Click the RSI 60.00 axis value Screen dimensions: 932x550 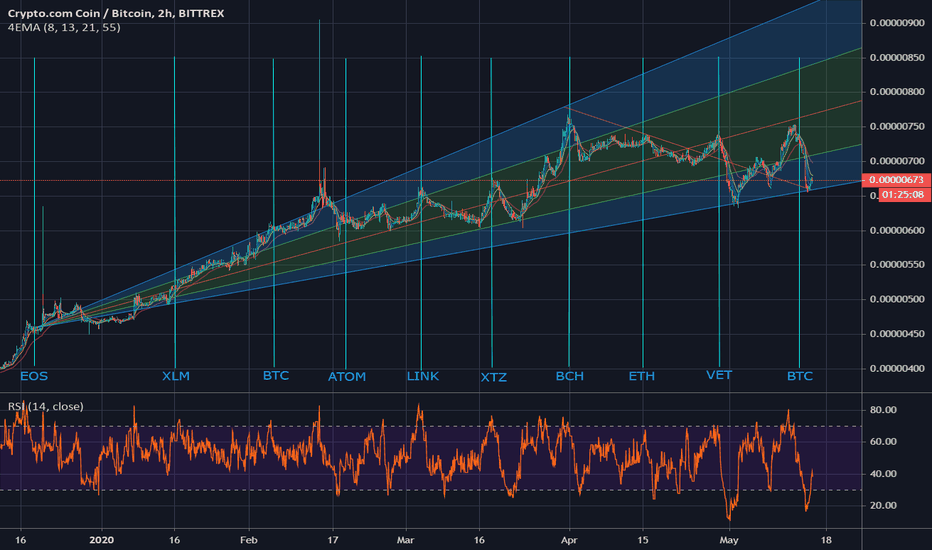[883, 442]
